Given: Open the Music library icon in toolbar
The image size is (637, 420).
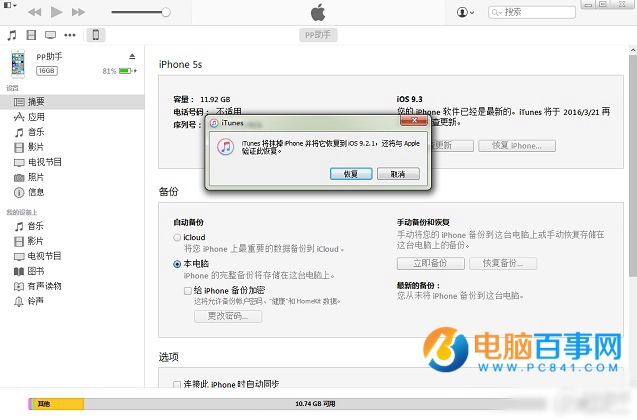Looking at the screenshot, I should point(12,35).
